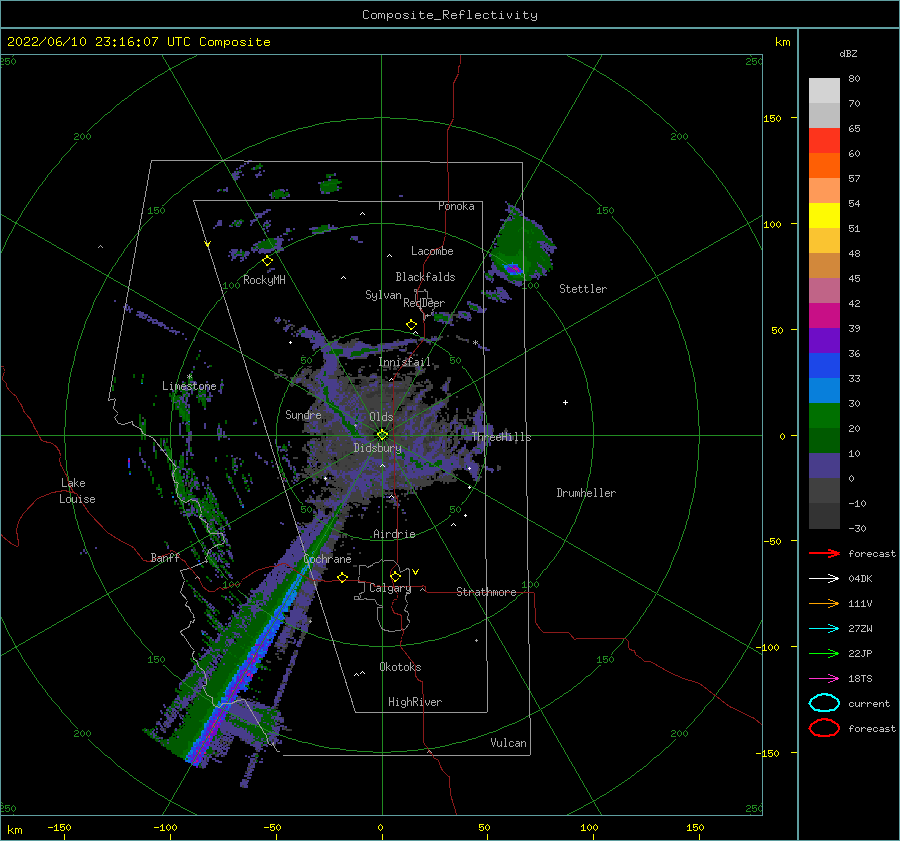Click the blue 36 dBZ legend swatch

click(824, 365)
